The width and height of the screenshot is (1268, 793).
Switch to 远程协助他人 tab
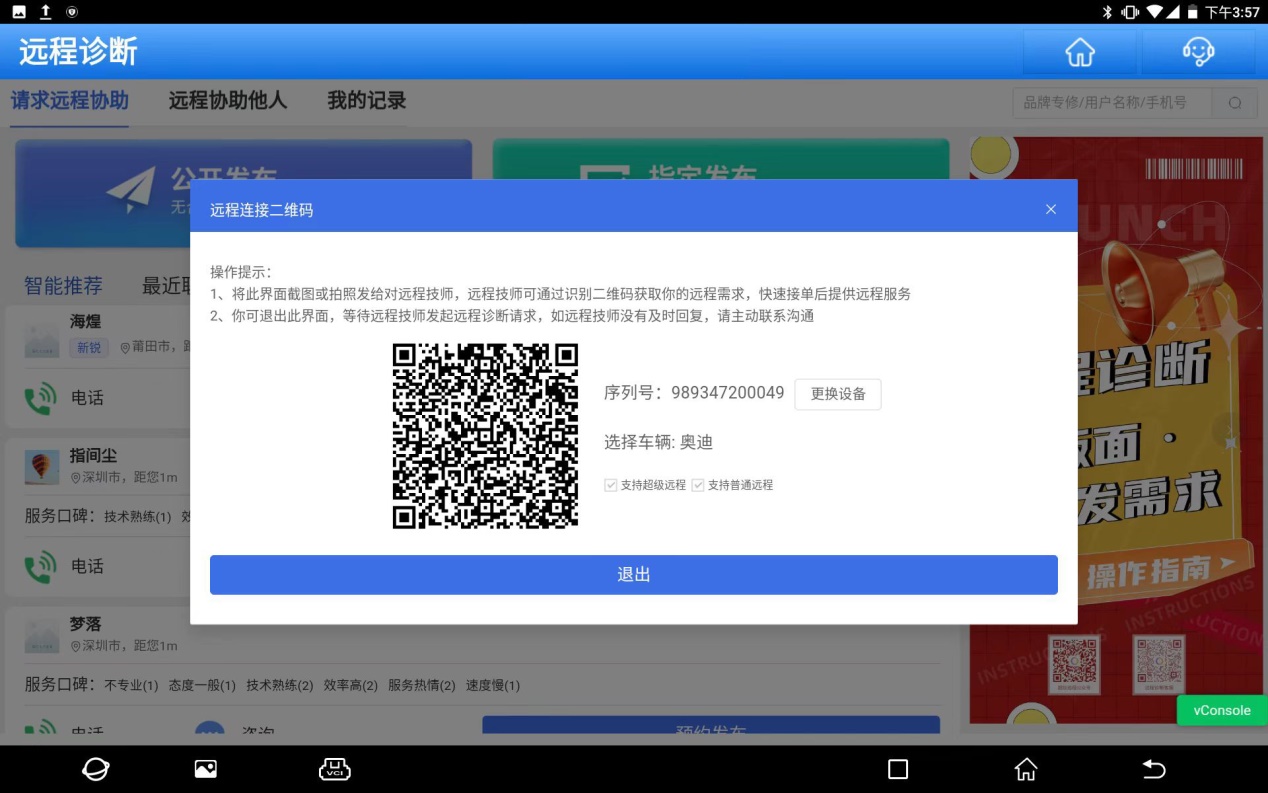[x=227, y=101]
